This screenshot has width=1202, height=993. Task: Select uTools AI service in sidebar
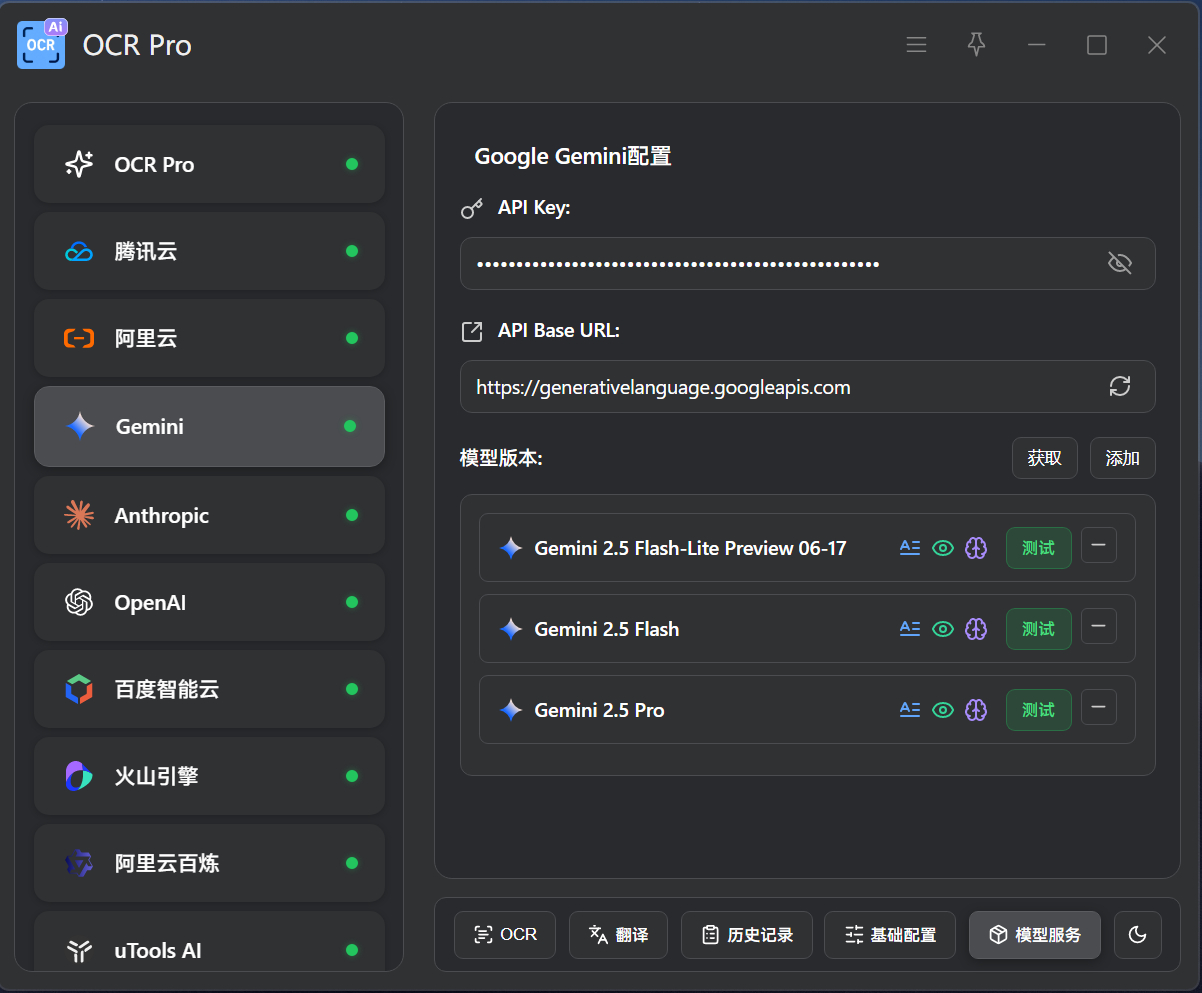[210, 942]
